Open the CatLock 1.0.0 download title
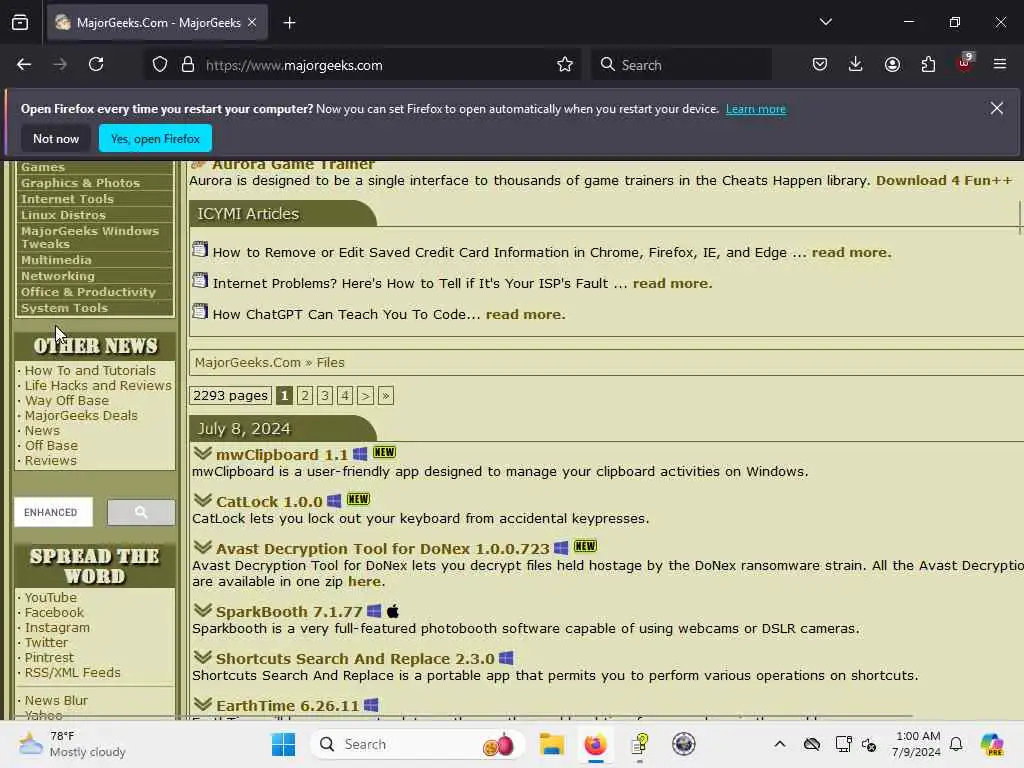Screen dimensions: 1024x768 269,502
